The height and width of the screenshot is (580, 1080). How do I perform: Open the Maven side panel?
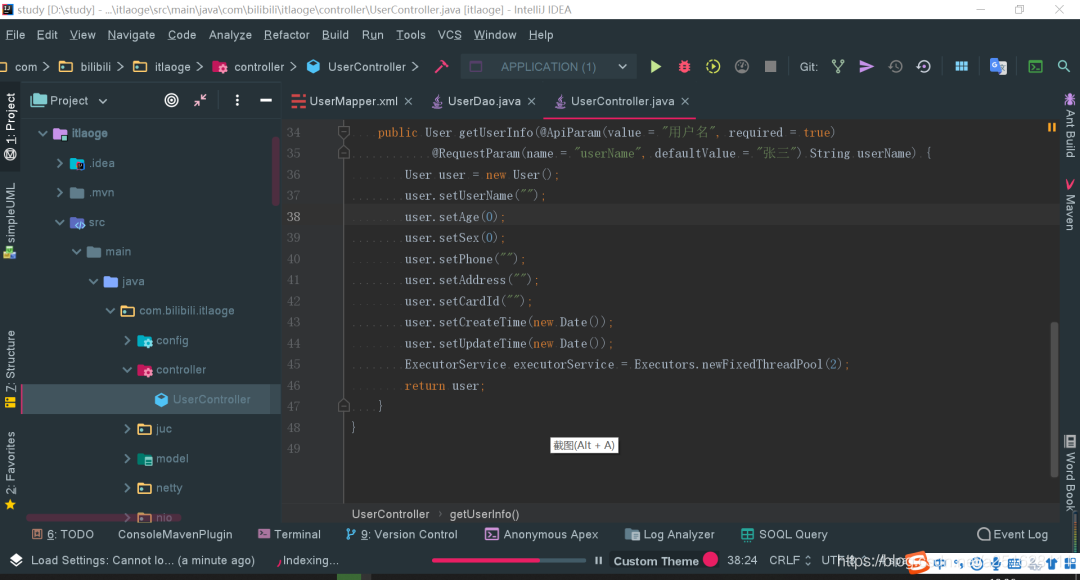[1070, 205]
